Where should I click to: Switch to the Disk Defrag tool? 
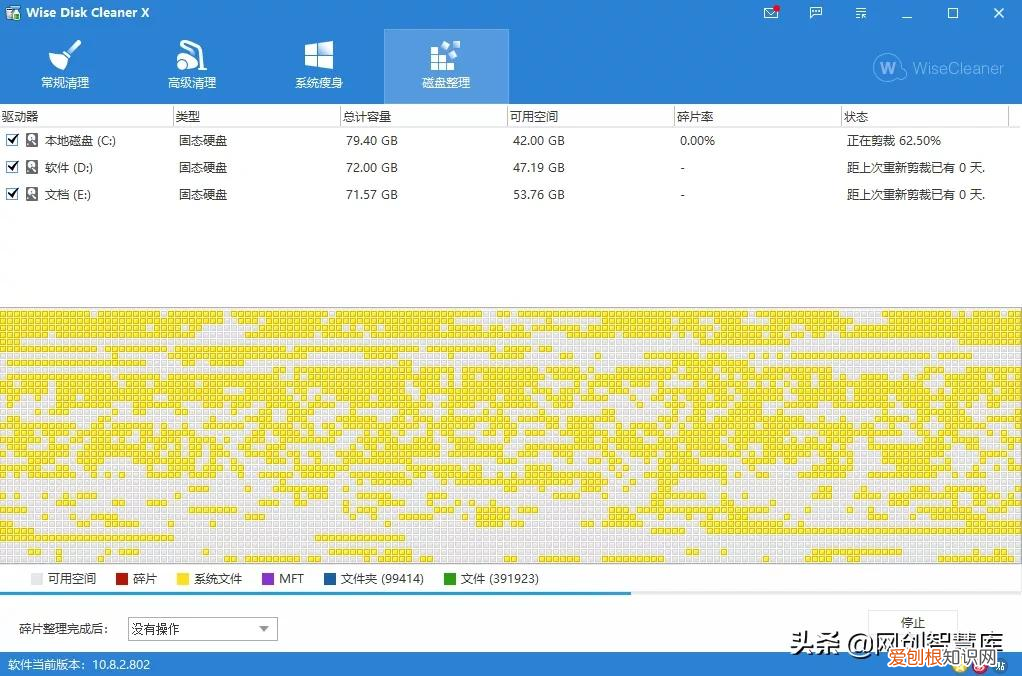click(x=445, y=62)
